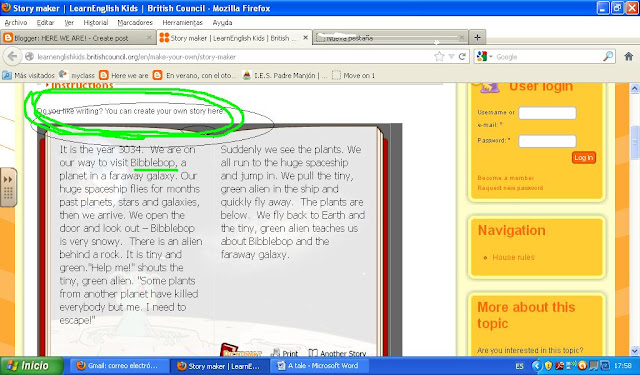The height and width of the screenshot is (375, 640).
Task: Expand the side panel handle with double arrows
Action: pyautogui.click(x=8, y=187)
